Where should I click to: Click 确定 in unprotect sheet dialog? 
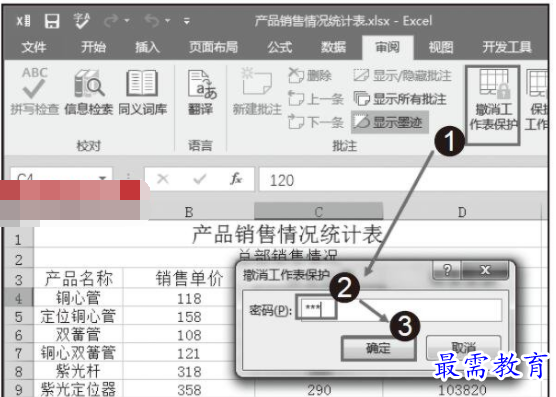pos(378,348)
